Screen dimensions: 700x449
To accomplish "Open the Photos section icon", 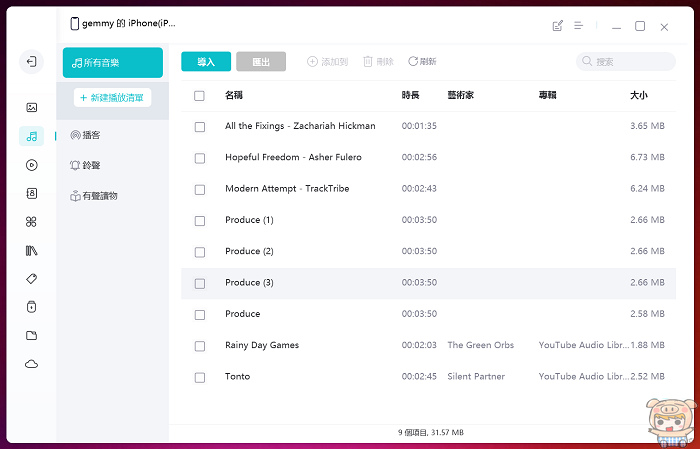I will (31, 107).
